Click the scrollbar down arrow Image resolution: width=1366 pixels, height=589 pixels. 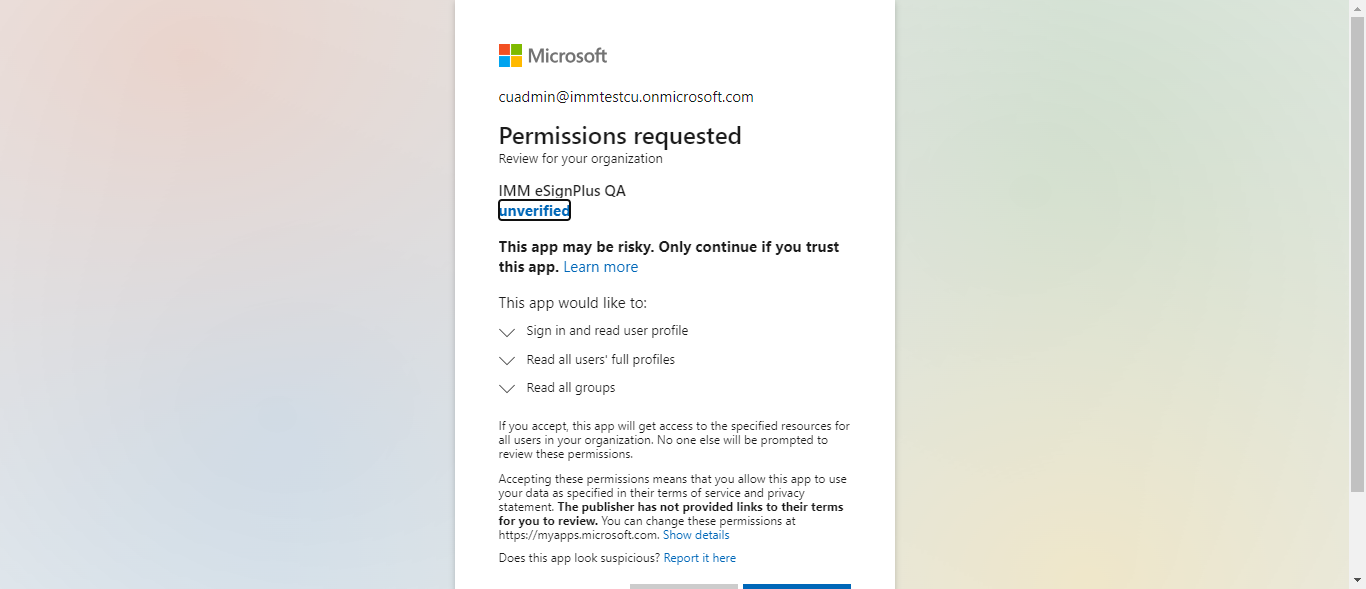(x=1357, y=580)
